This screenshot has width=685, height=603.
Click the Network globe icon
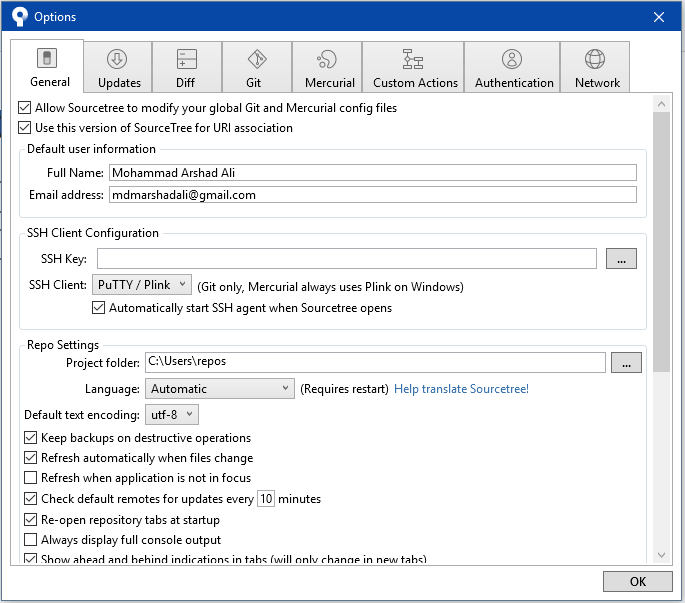595,59
